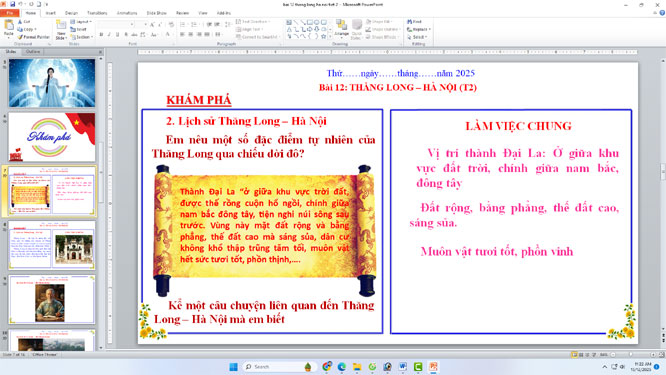Click the Cut command
The image size is (666, 375).
tap(24, 22)
